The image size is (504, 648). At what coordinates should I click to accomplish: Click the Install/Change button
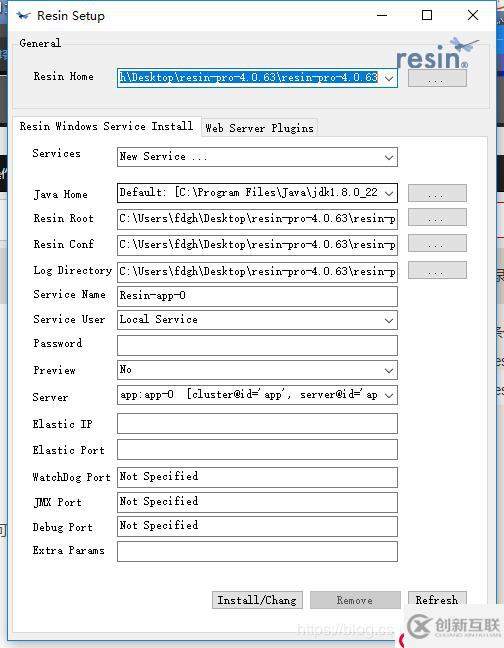point(257,600)
